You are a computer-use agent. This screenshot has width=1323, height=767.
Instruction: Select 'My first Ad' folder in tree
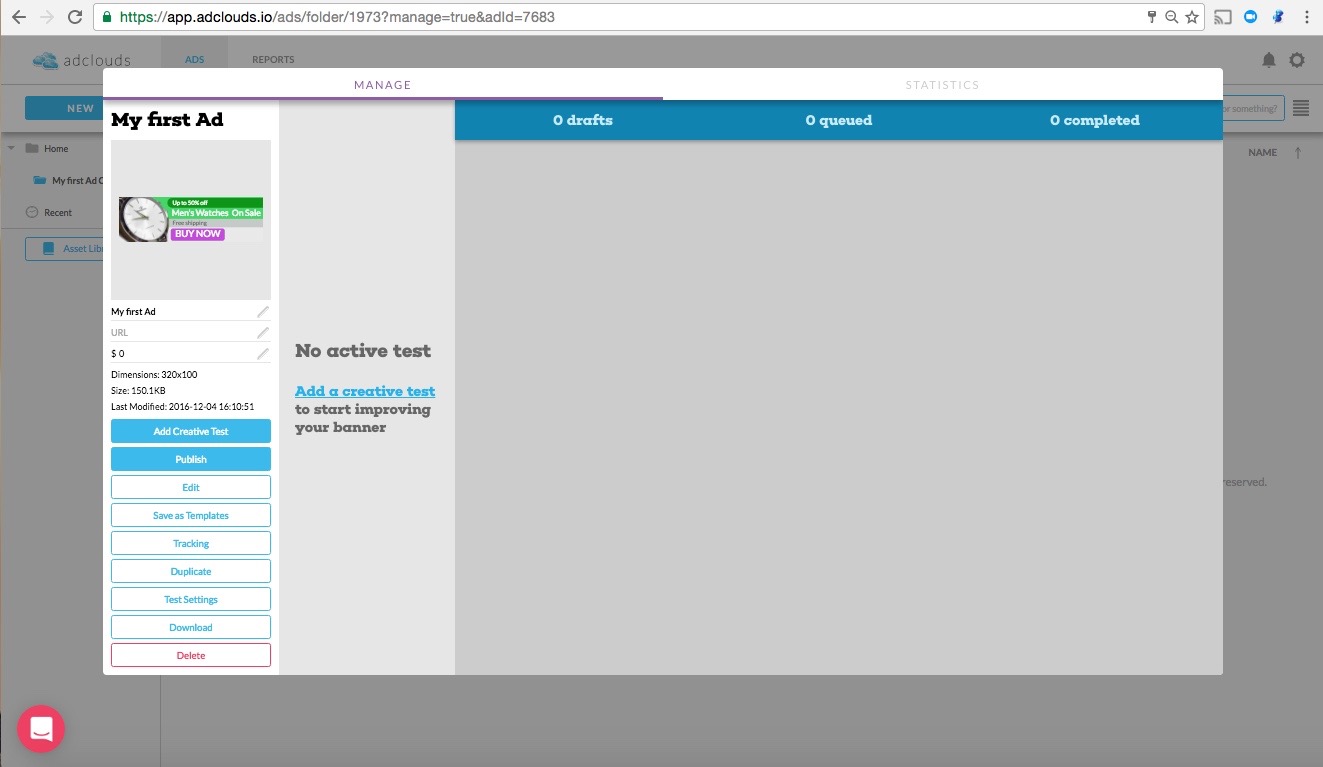point(68,181)
